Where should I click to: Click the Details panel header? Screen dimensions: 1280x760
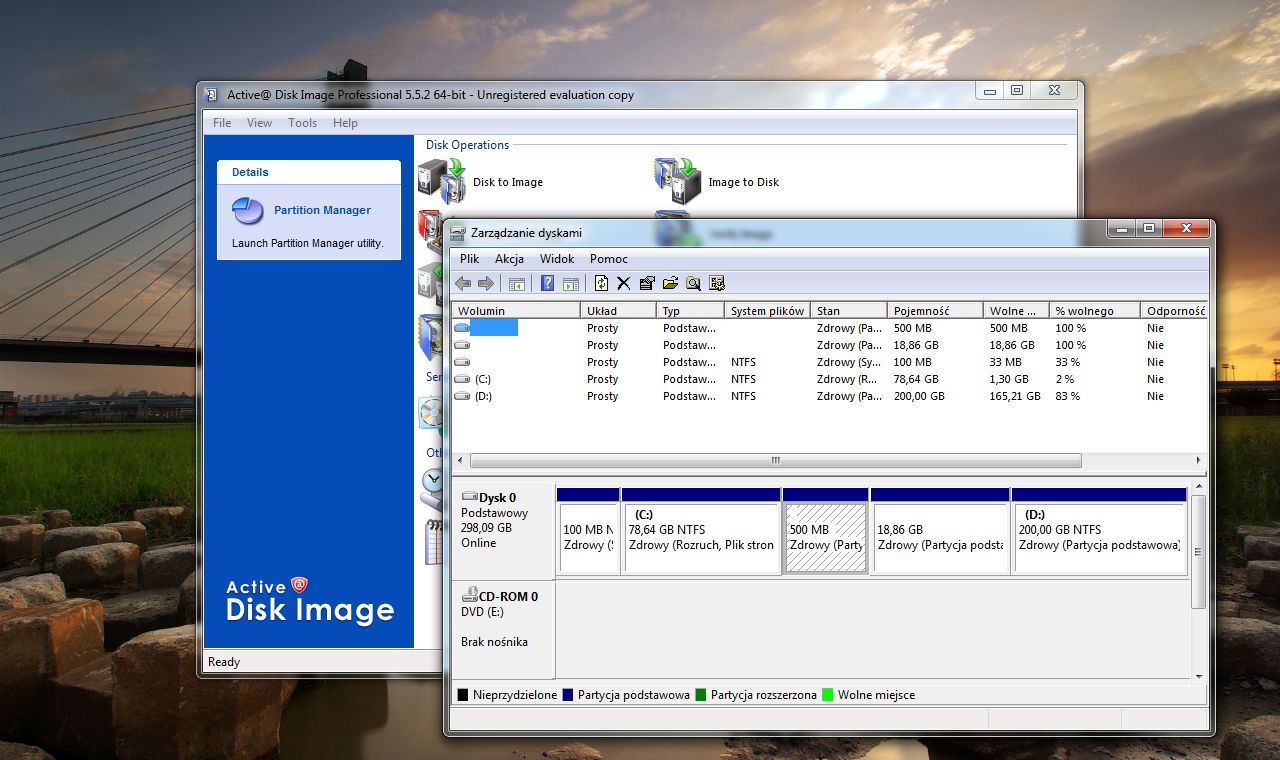(309, 172)
